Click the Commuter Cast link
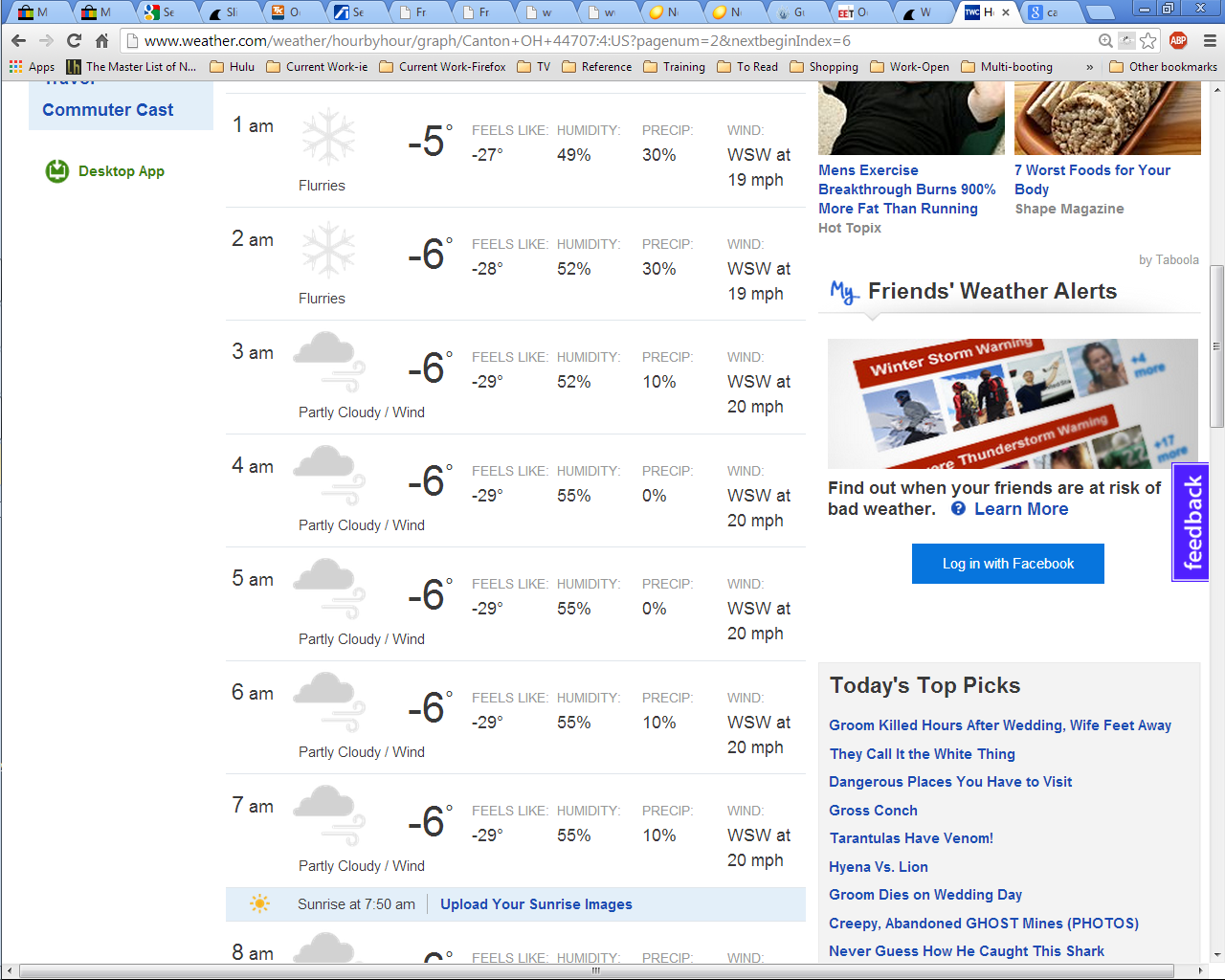1225x980 pixels. [x=107, y=110]
